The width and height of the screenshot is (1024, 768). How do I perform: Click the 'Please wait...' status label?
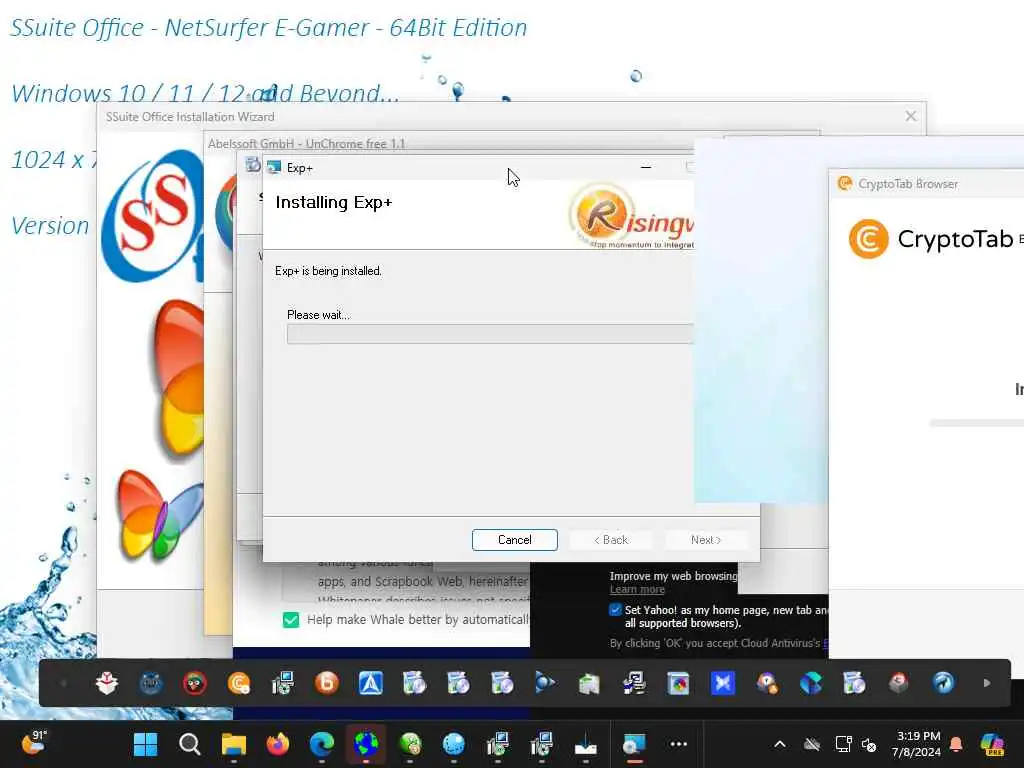(318, 315)
